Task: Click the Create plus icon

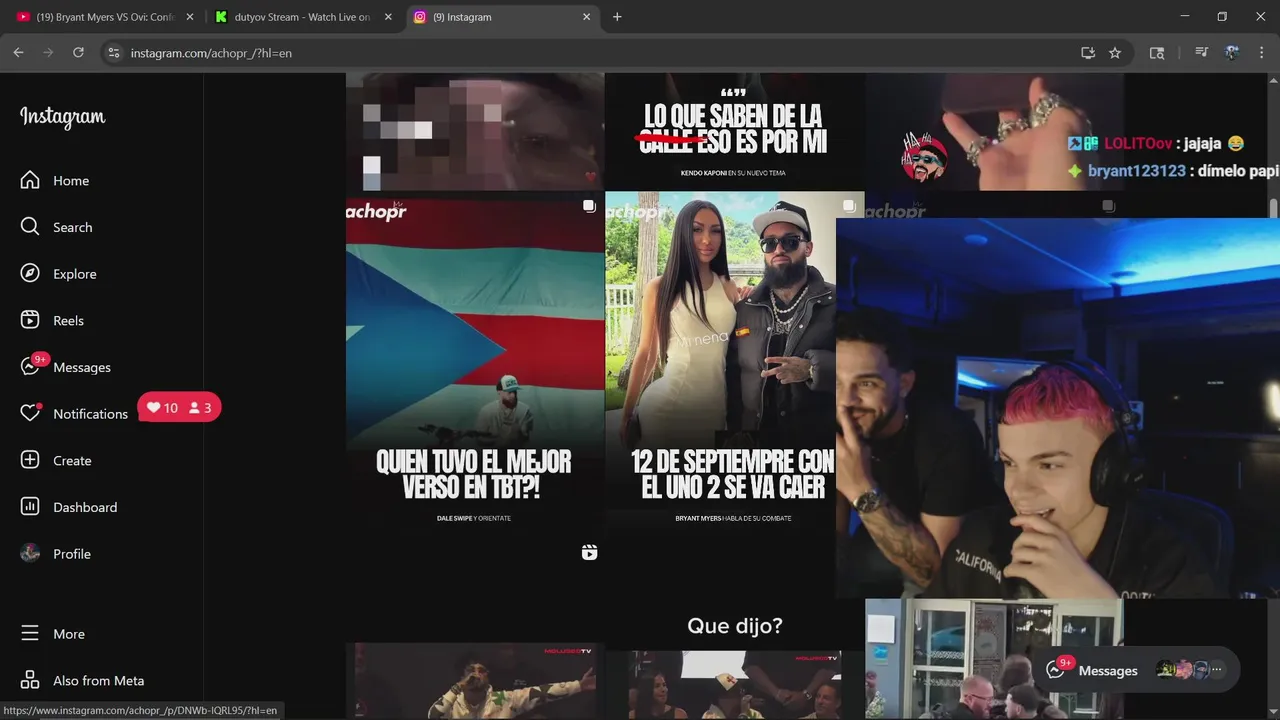Action: tap(30, 460)
